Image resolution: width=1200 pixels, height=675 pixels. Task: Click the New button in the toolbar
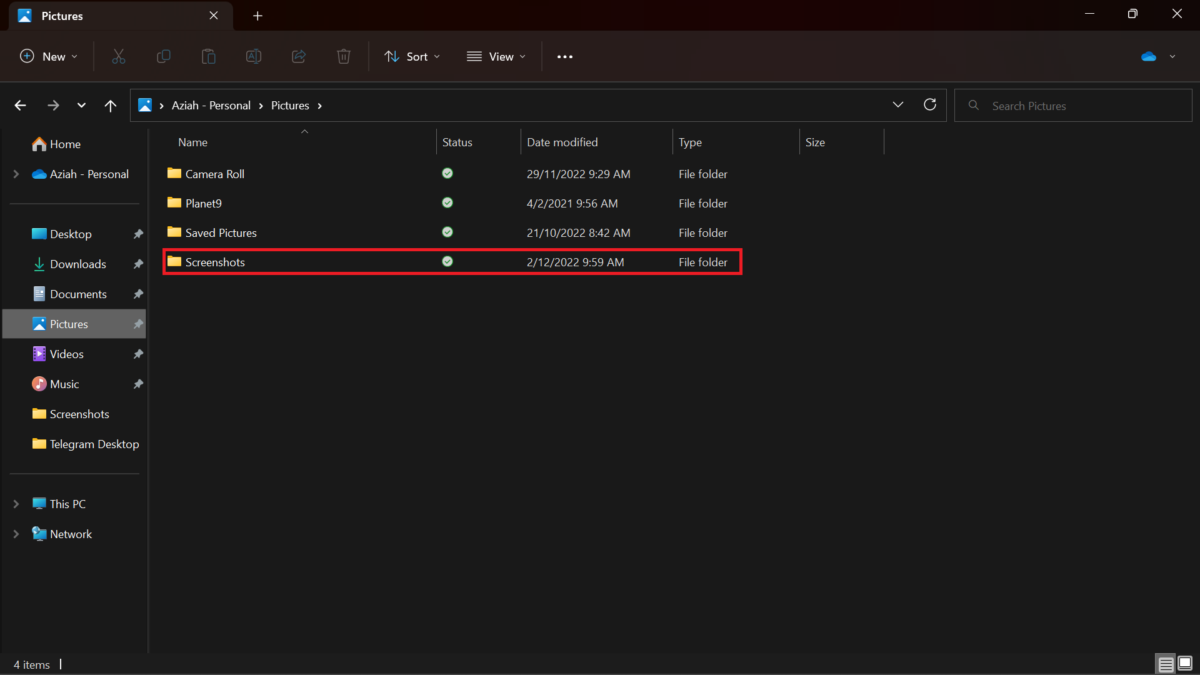[x=49, y=57]
